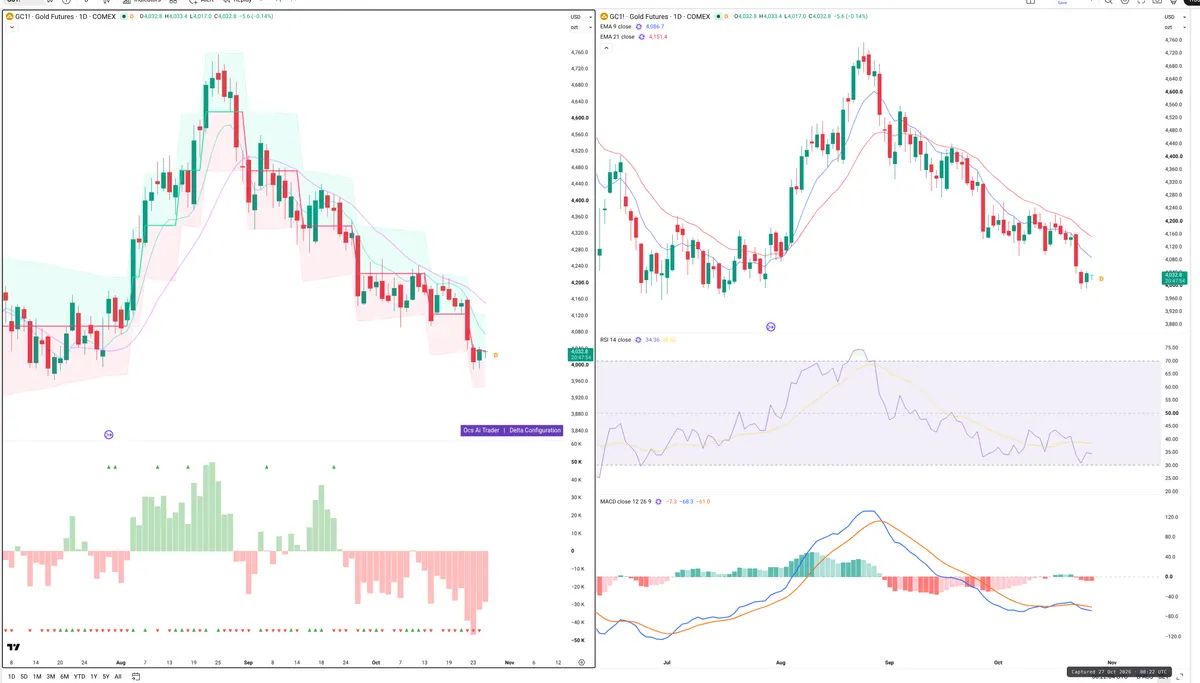
Task: Switch to the 1D date range
Action: [x=12, y=677]
